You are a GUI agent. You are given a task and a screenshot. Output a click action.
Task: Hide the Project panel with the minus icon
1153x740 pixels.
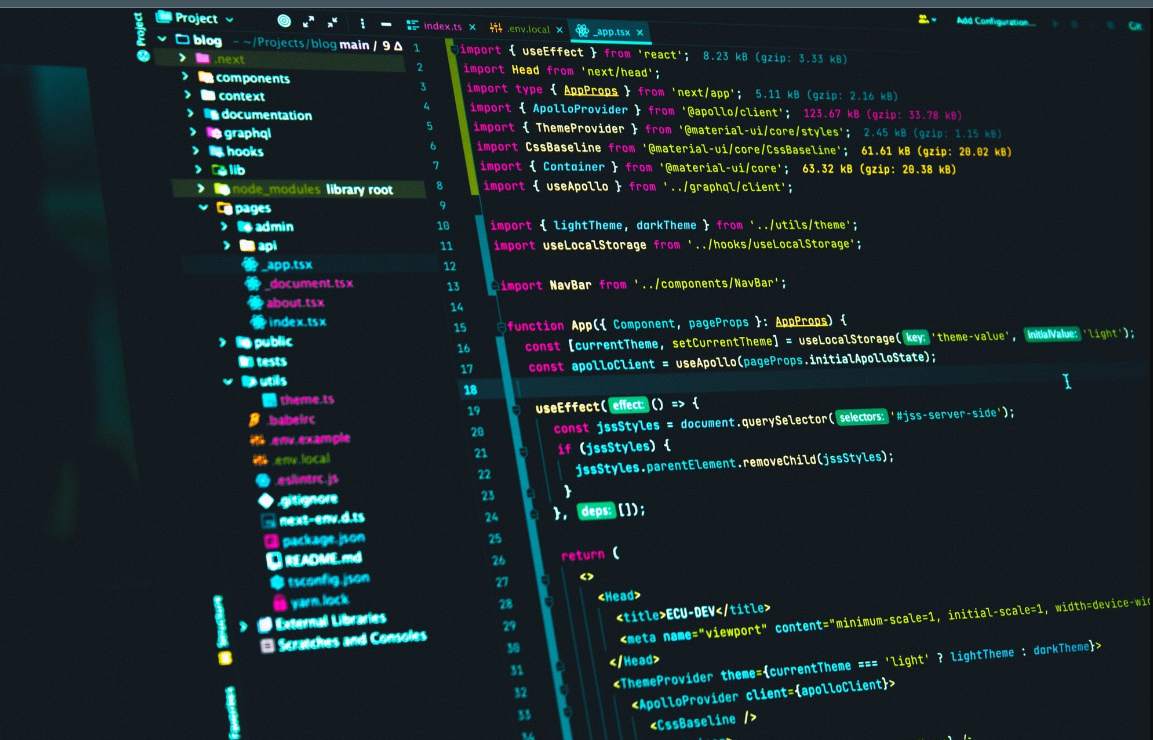click(386, 24)
